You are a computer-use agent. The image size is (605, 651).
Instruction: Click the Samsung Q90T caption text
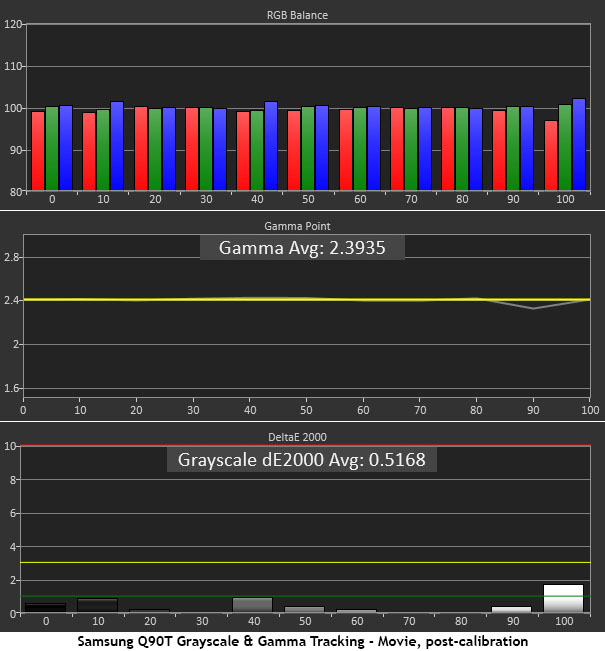(x=302, y=640)
